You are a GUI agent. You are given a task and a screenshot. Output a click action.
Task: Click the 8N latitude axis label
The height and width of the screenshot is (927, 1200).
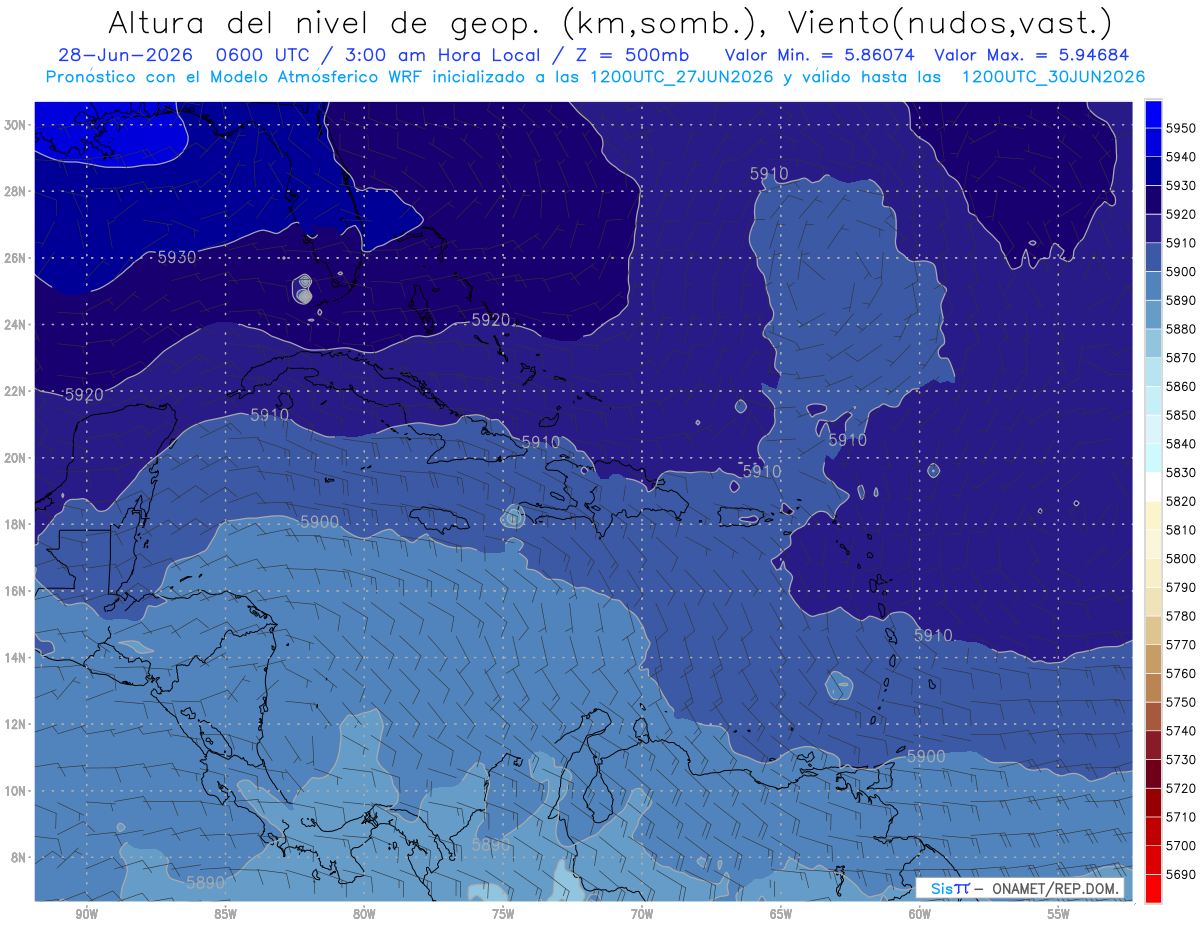click(x=19, y=858)
